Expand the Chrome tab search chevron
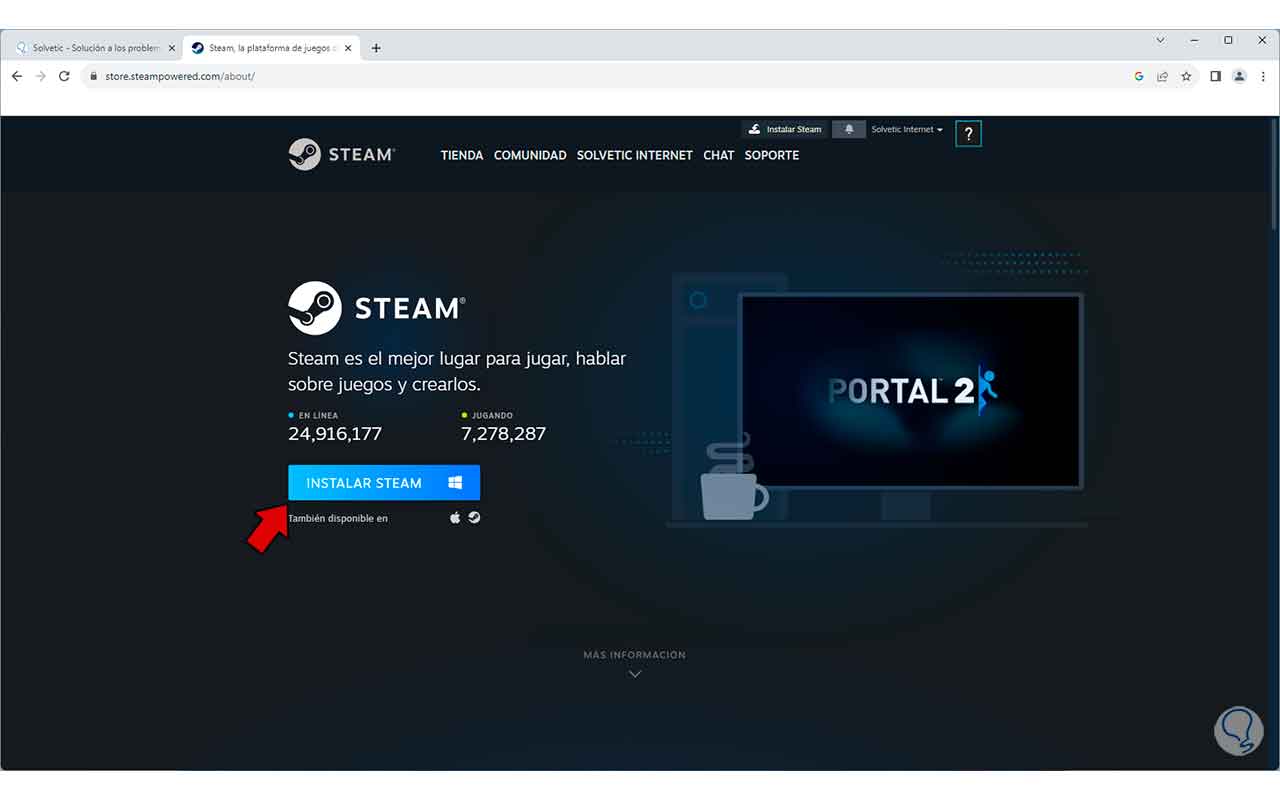The height and width of the screenshot is (800, 1280). (x=1161, y=41)
